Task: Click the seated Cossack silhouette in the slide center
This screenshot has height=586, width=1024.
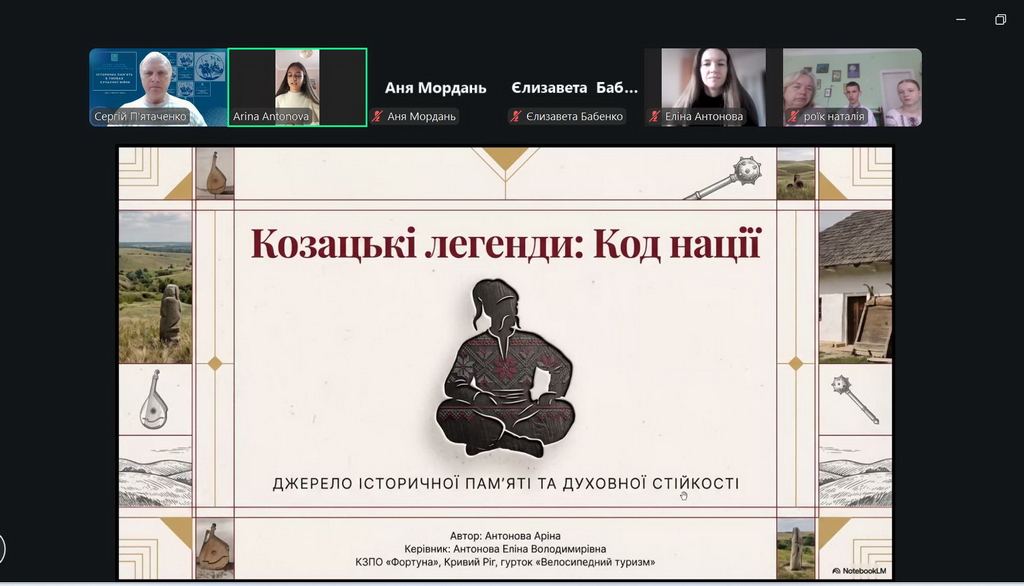Action: point(504,368)
